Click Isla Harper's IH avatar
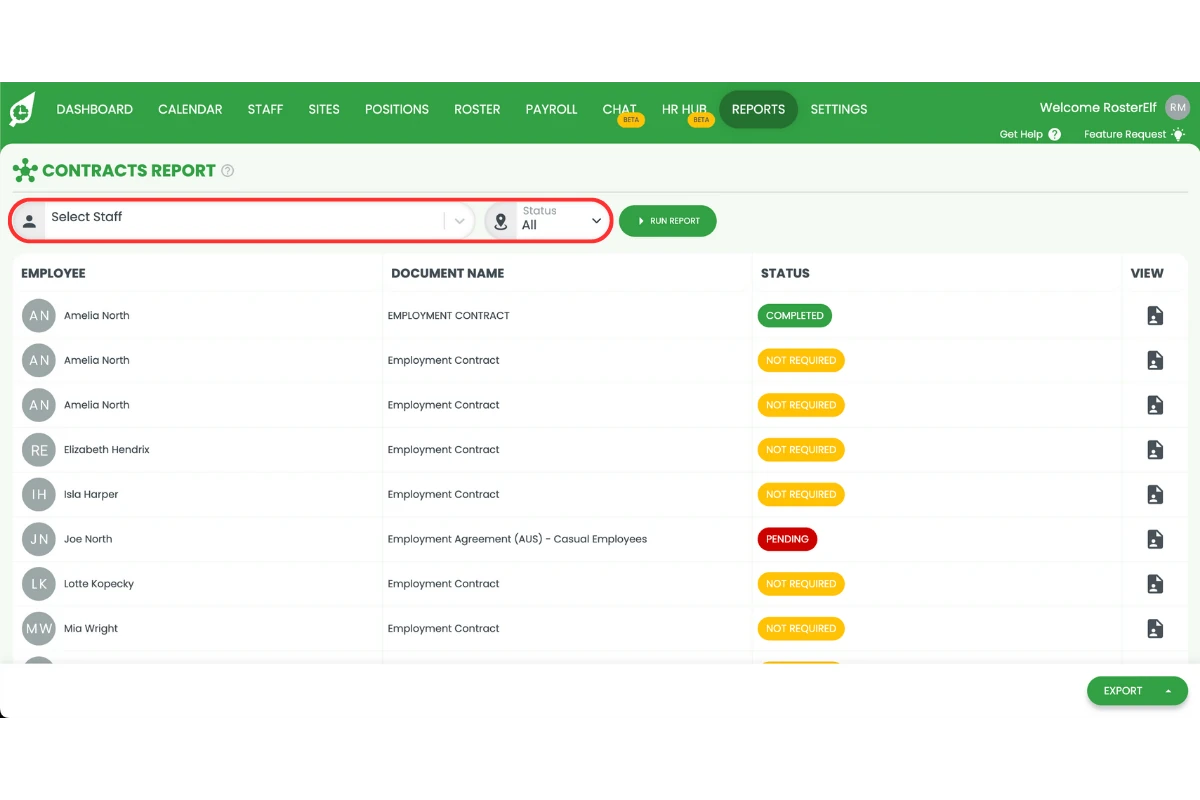Viewport: 1200px width, 800px height. pyautogui.click(x=38, y=495)
